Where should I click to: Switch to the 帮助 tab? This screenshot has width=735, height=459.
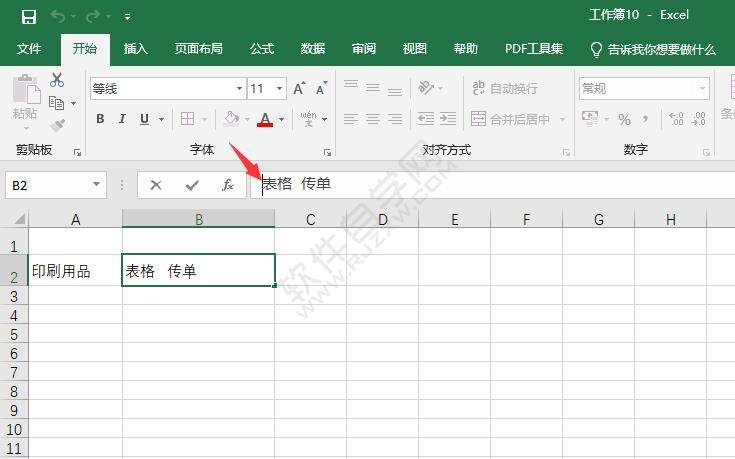pos(465,49)
